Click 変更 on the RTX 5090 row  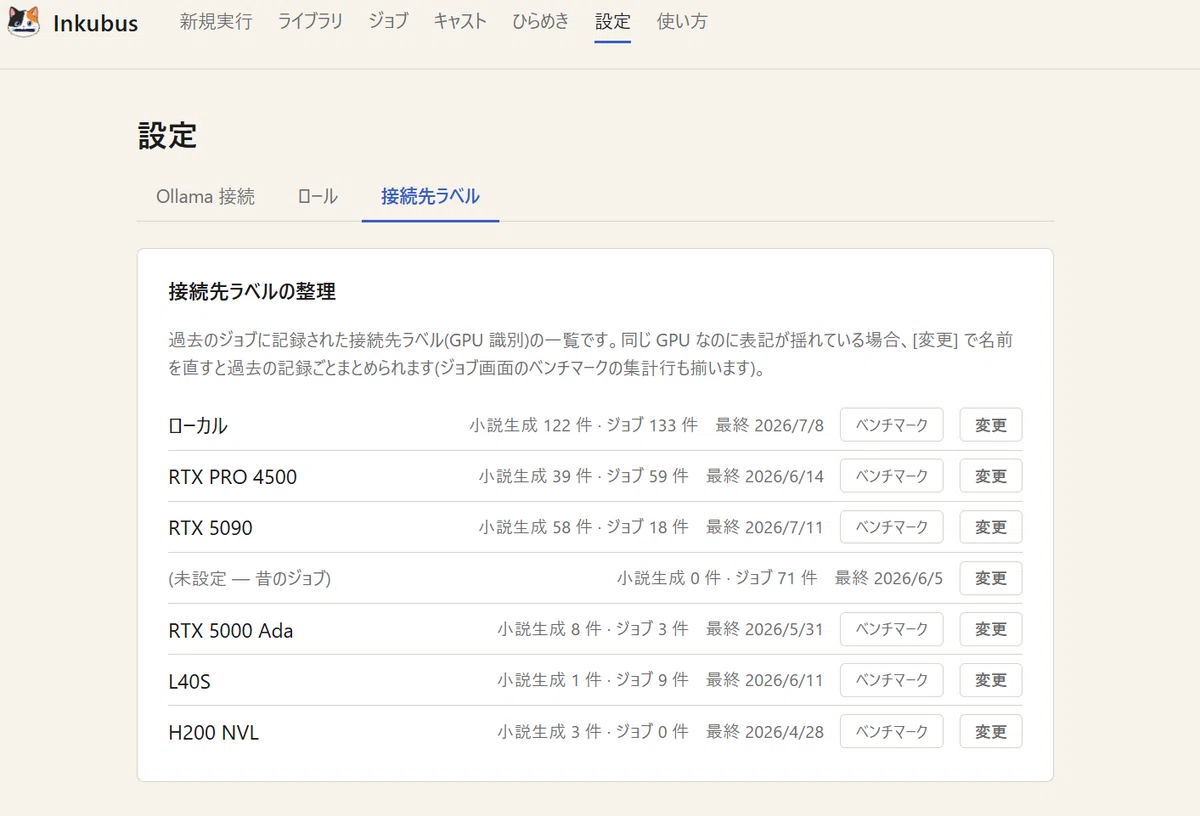[991, 527]
